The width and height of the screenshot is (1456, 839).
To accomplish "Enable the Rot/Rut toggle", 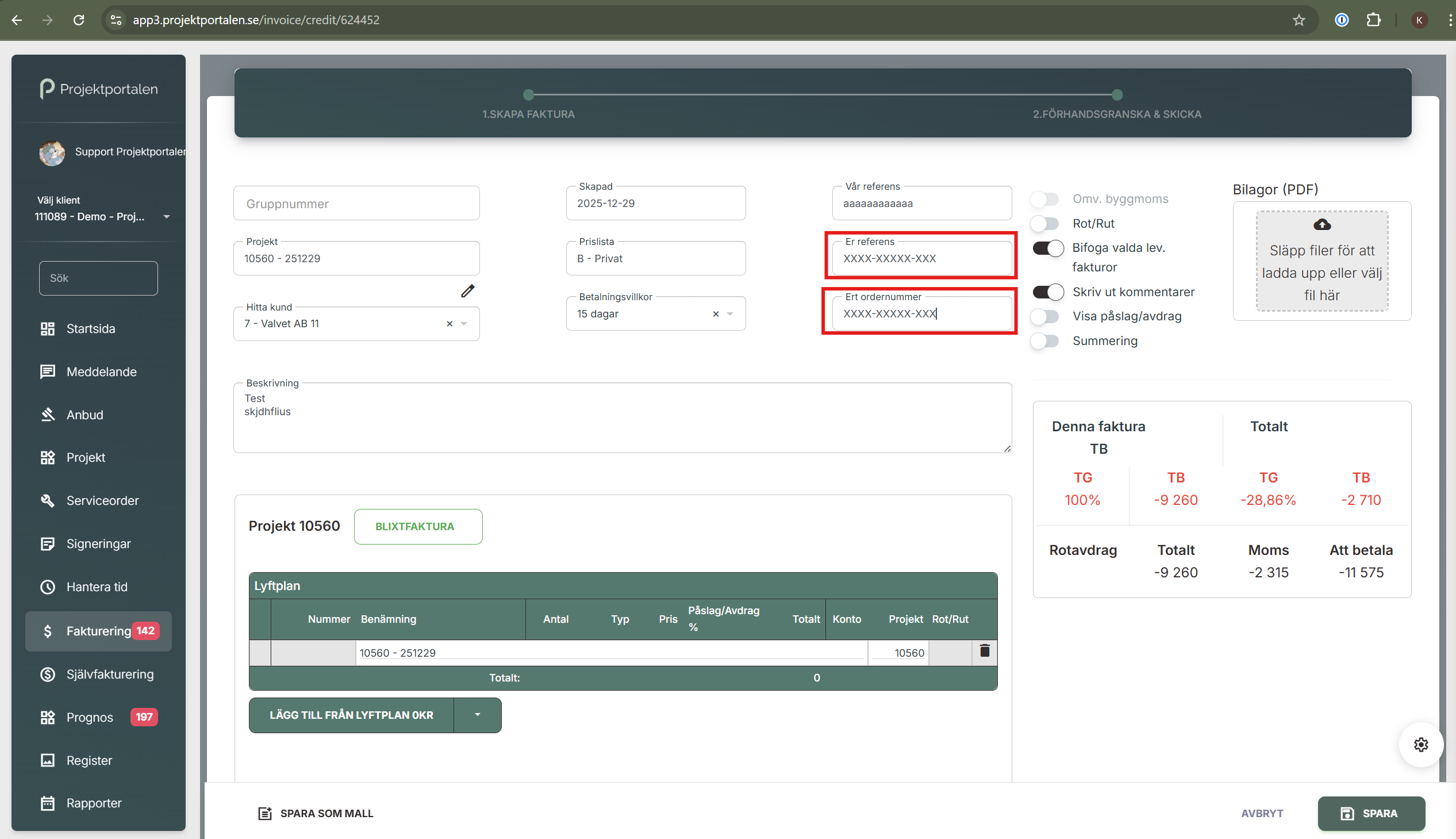I will click(x=1045, y=224).
